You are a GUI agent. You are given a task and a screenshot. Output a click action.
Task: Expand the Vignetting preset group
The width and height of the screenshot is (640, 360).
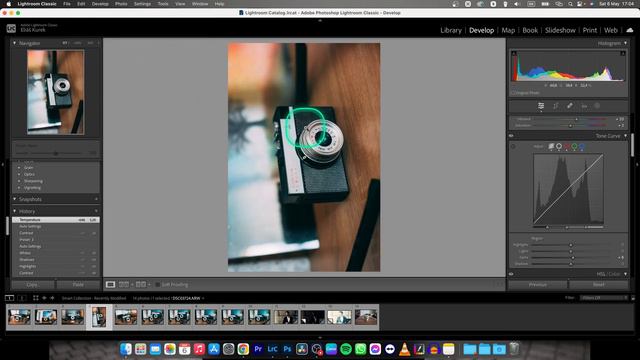click(19, 188)
